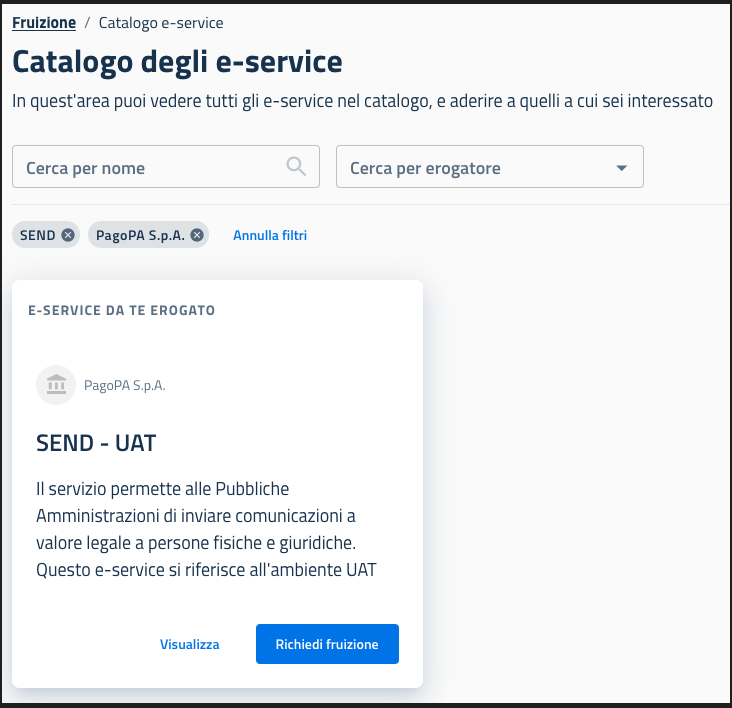Open the Cerca per erogatore combo box
Image resolution: width=732 pixels, height=708 pixels.
point(475,168)
